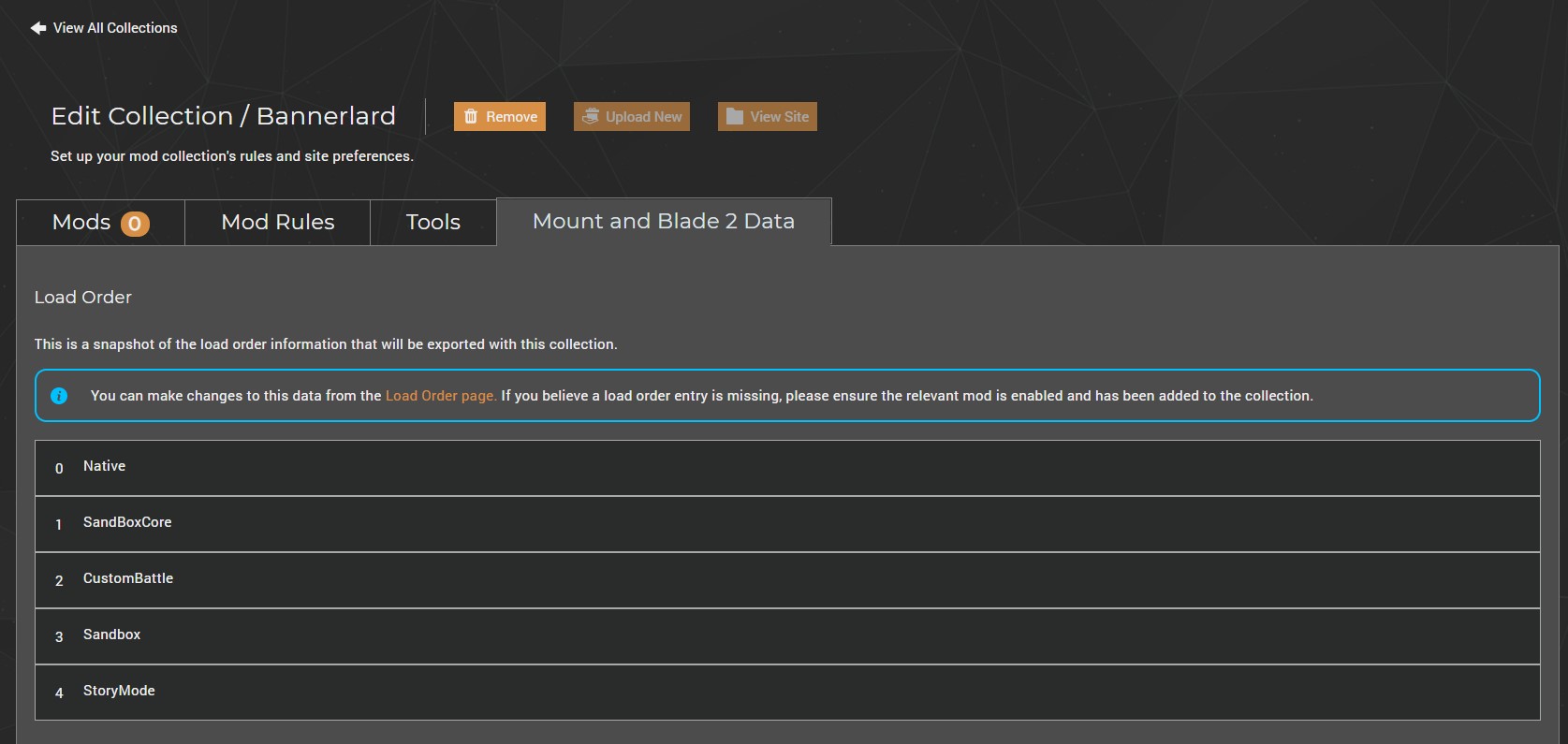Click the Upload New button
The image size is (1568, 744).
[x=632, y=117]
